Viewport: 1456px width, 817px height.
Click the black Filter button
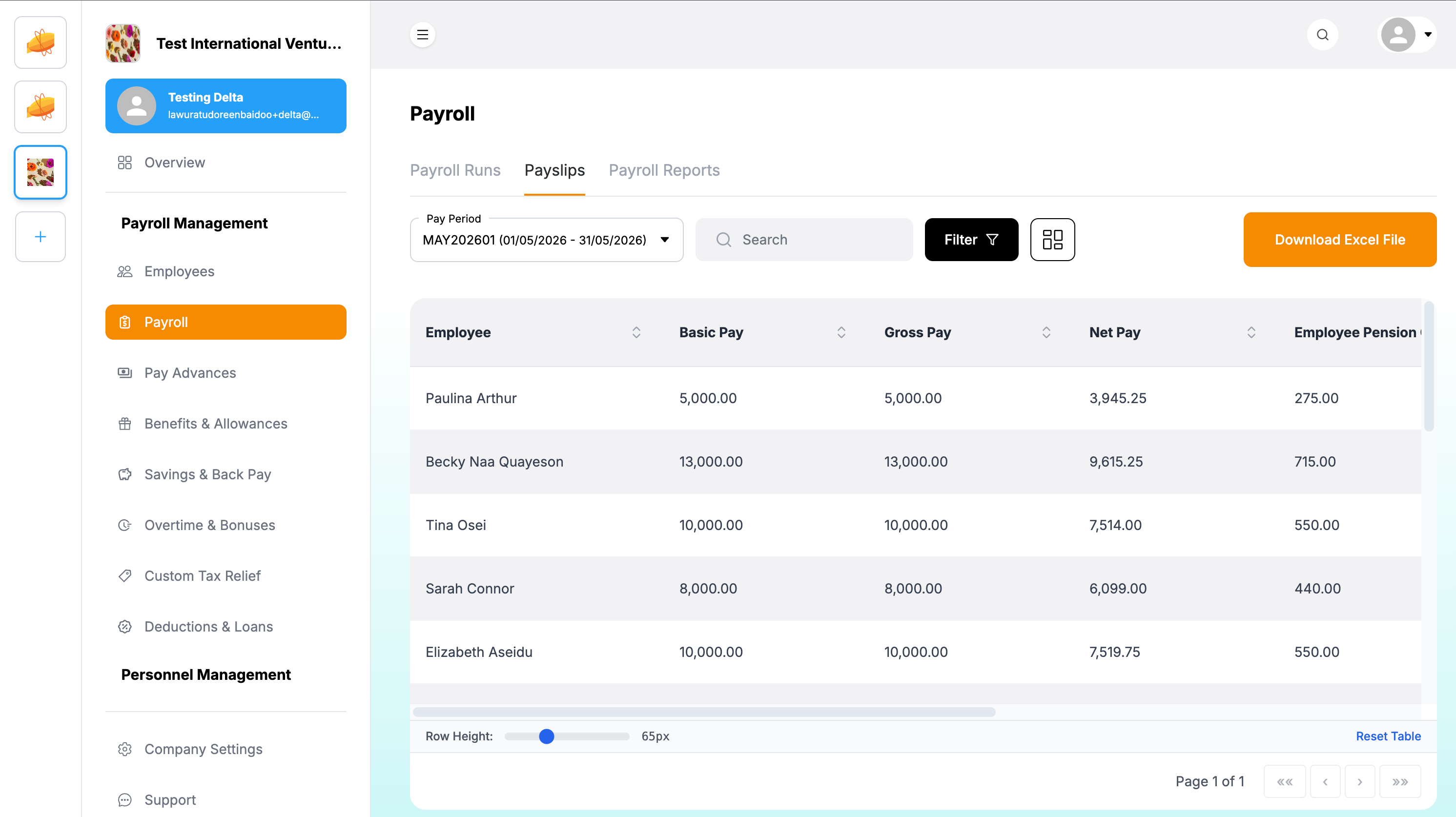pos(971,240)
